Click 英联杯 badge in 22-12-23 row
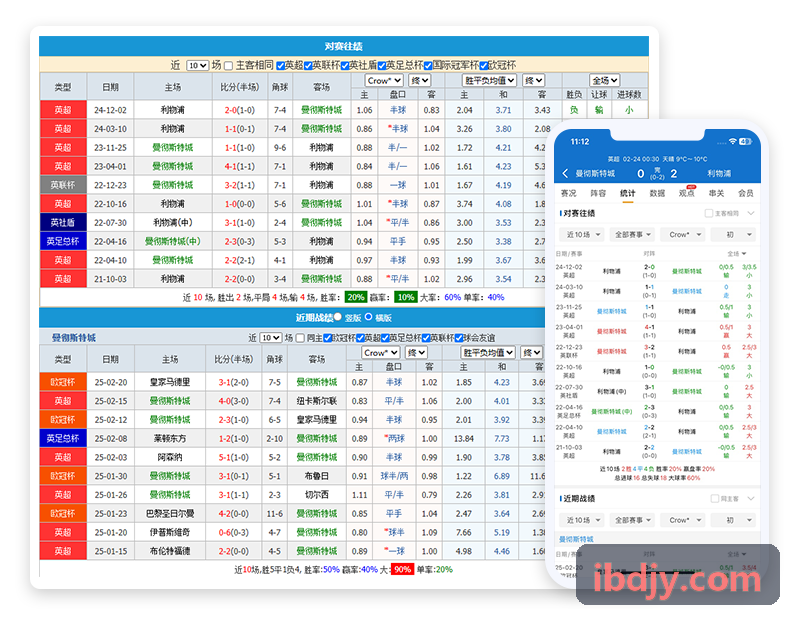The width and height of the screenshot is (800, 625). pos(63,185)
